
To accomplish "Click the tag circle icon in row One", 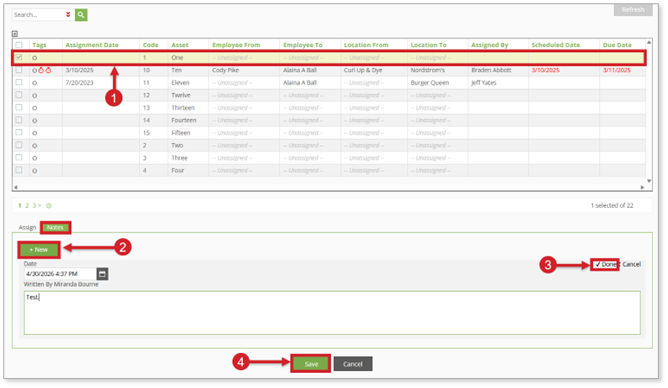I will coord(35,58).
